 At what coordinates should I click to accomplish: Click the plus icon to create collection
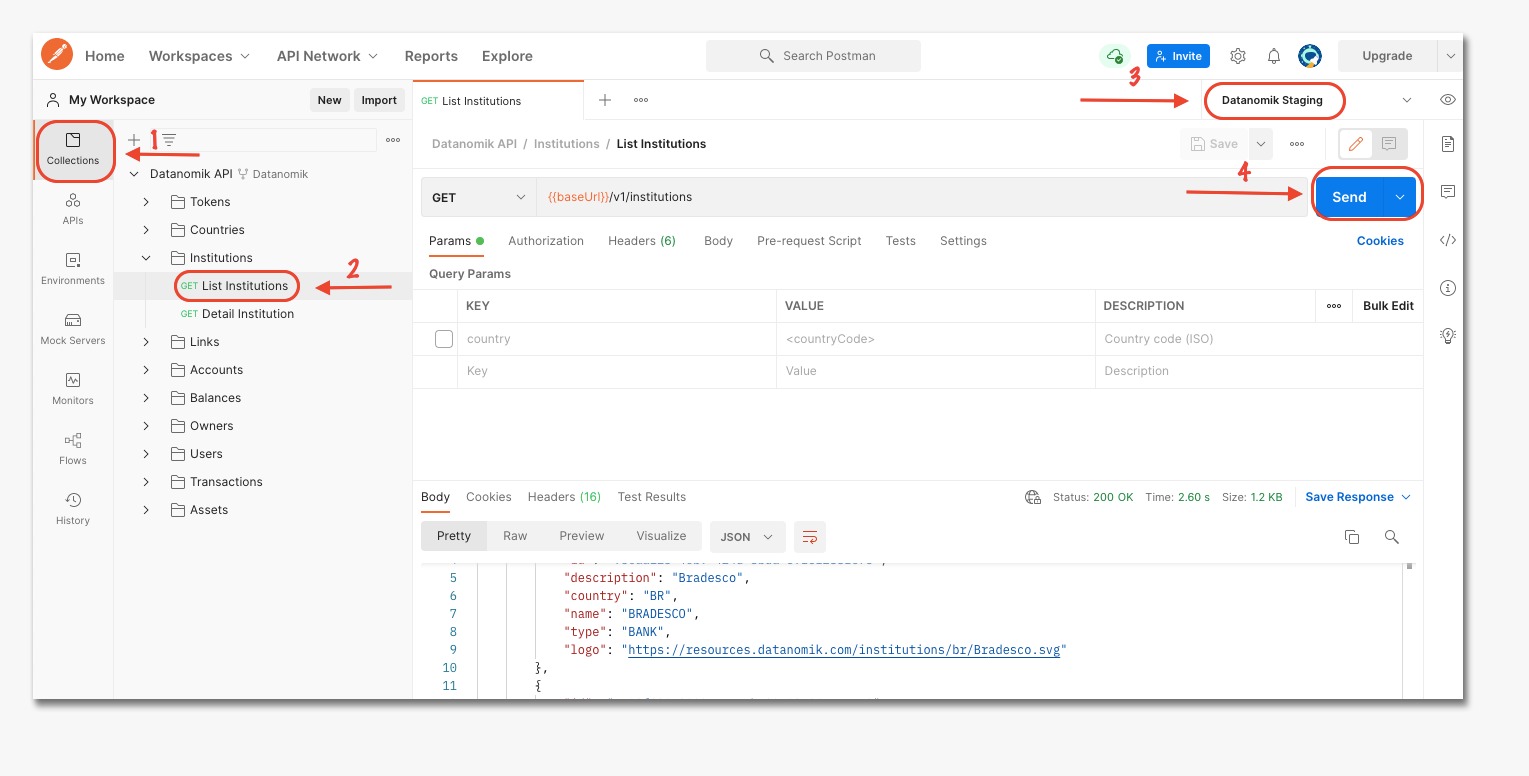coord(134,140)
